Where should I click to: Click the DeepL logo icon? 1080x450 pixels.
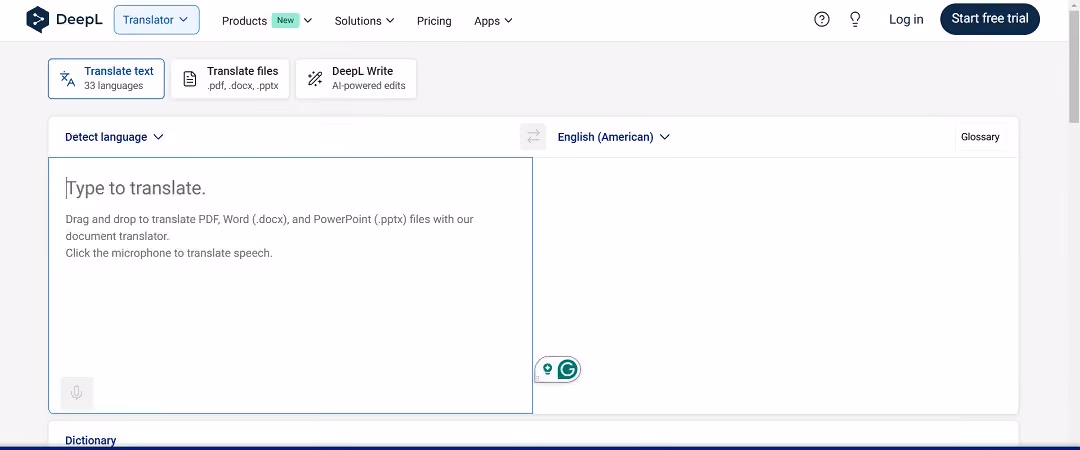(38, 19)
